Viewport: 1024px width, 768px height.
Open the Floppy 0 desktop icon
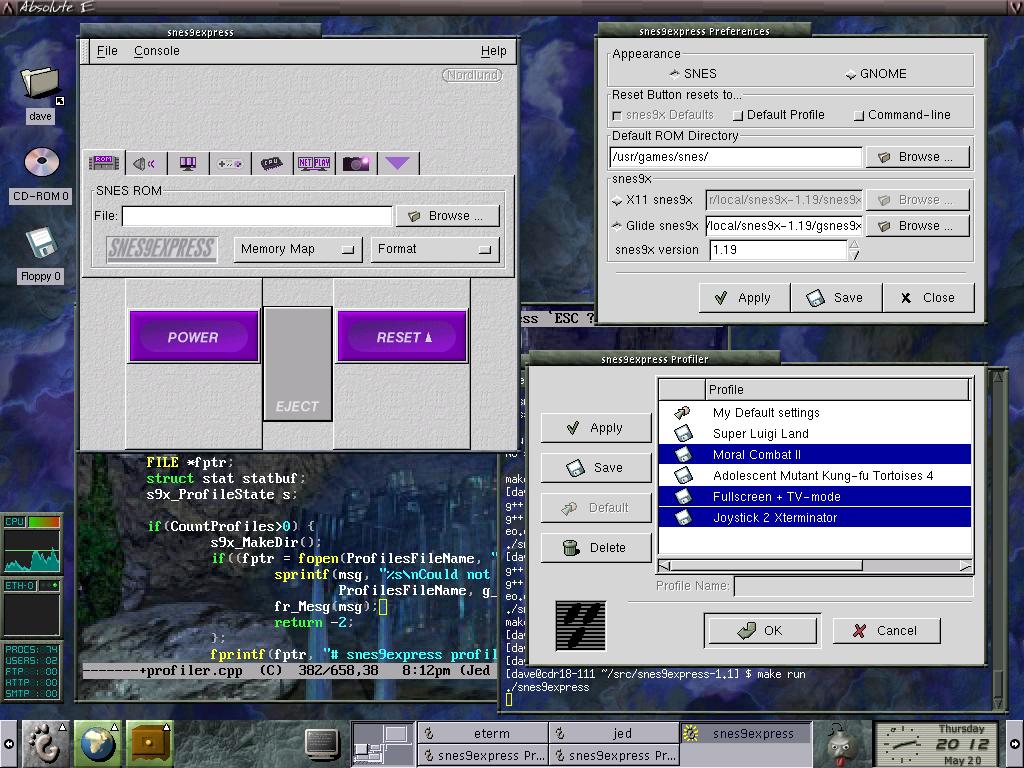(41, 242)
